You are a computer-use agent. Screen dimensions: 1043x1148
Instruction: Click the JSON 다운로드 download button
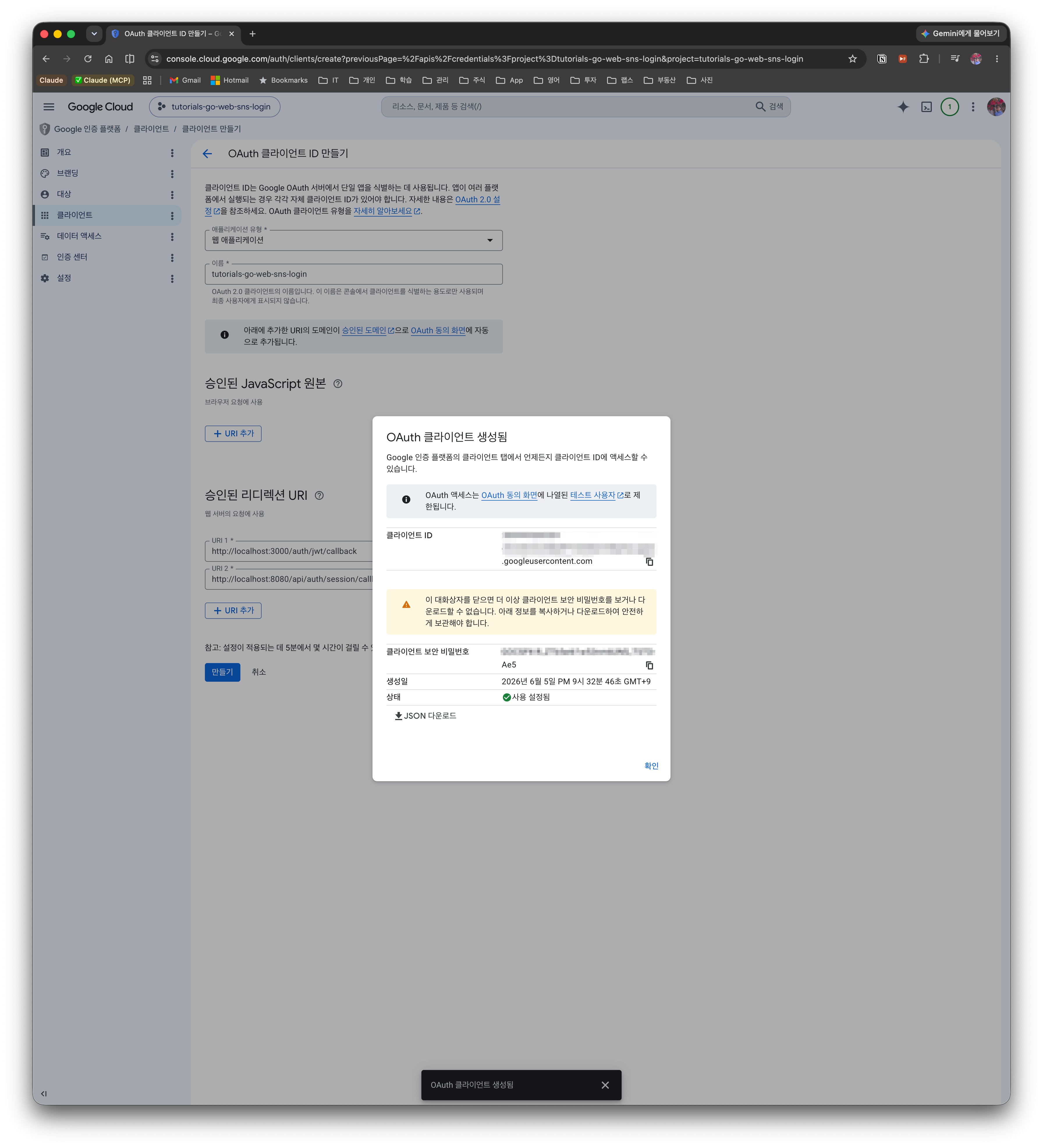pos(425,716)
